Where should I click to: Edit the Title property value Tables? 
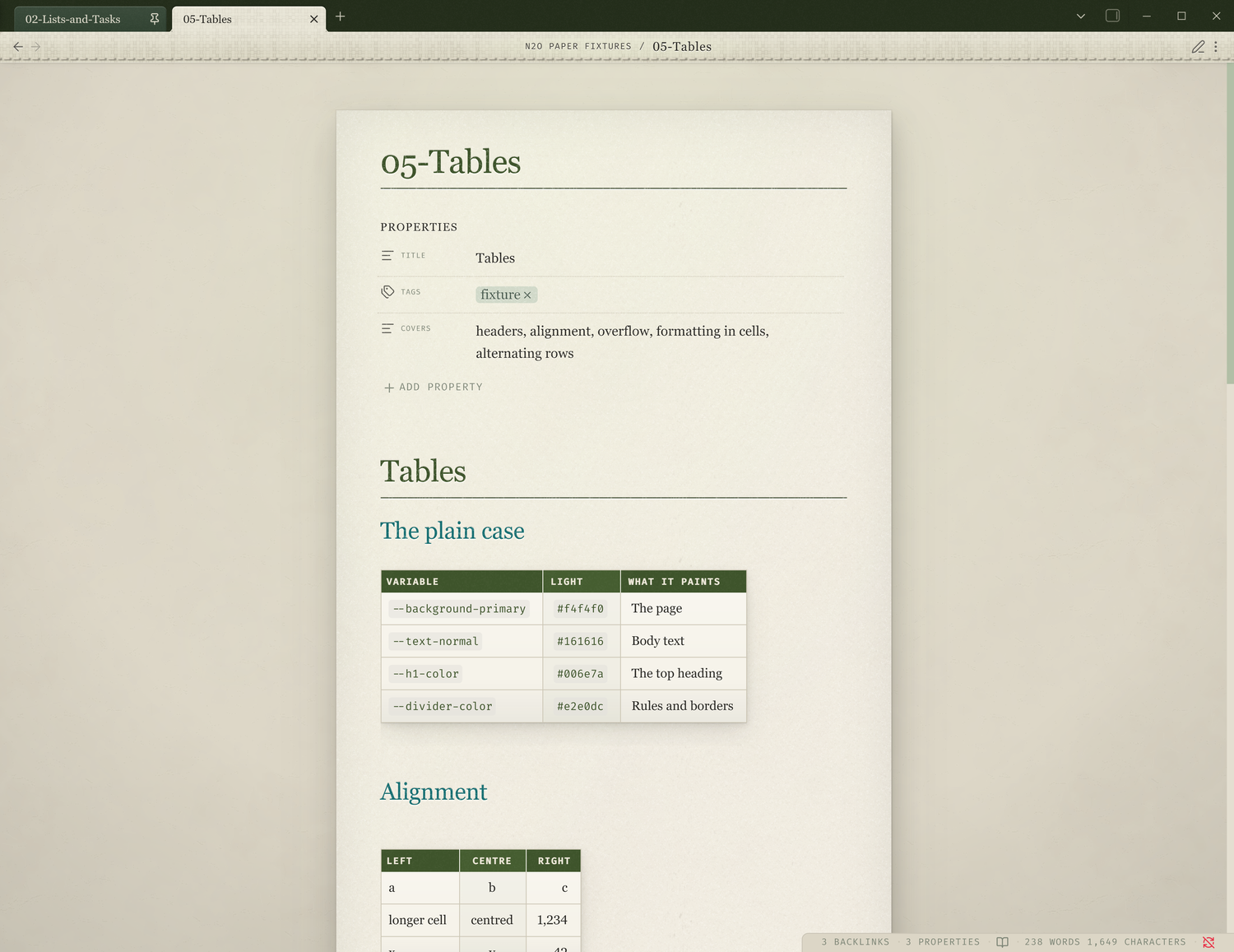495,258
